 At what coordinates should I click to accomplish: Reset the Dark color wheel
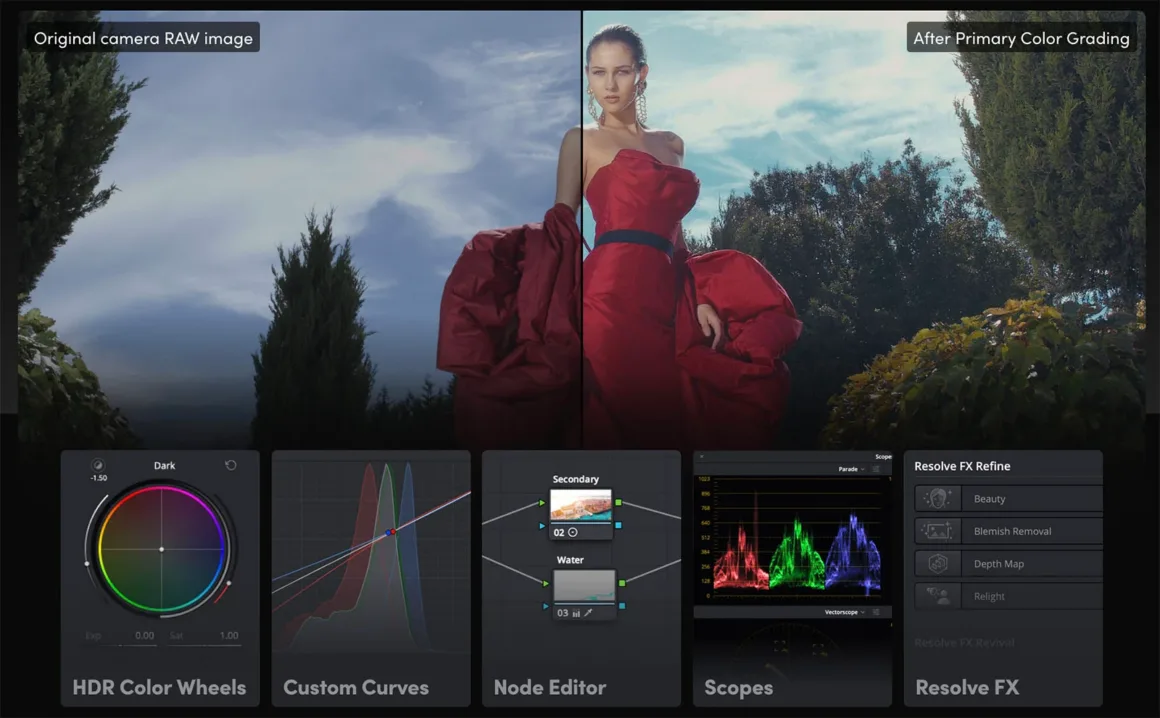coord(231,466)
